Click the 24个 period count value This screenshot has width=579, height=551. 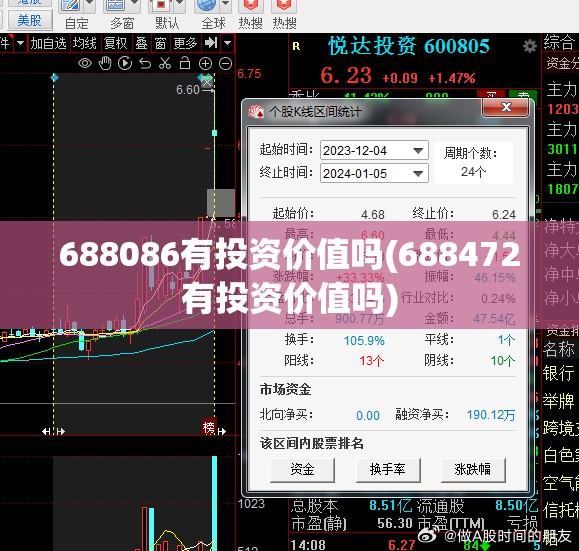473,172
